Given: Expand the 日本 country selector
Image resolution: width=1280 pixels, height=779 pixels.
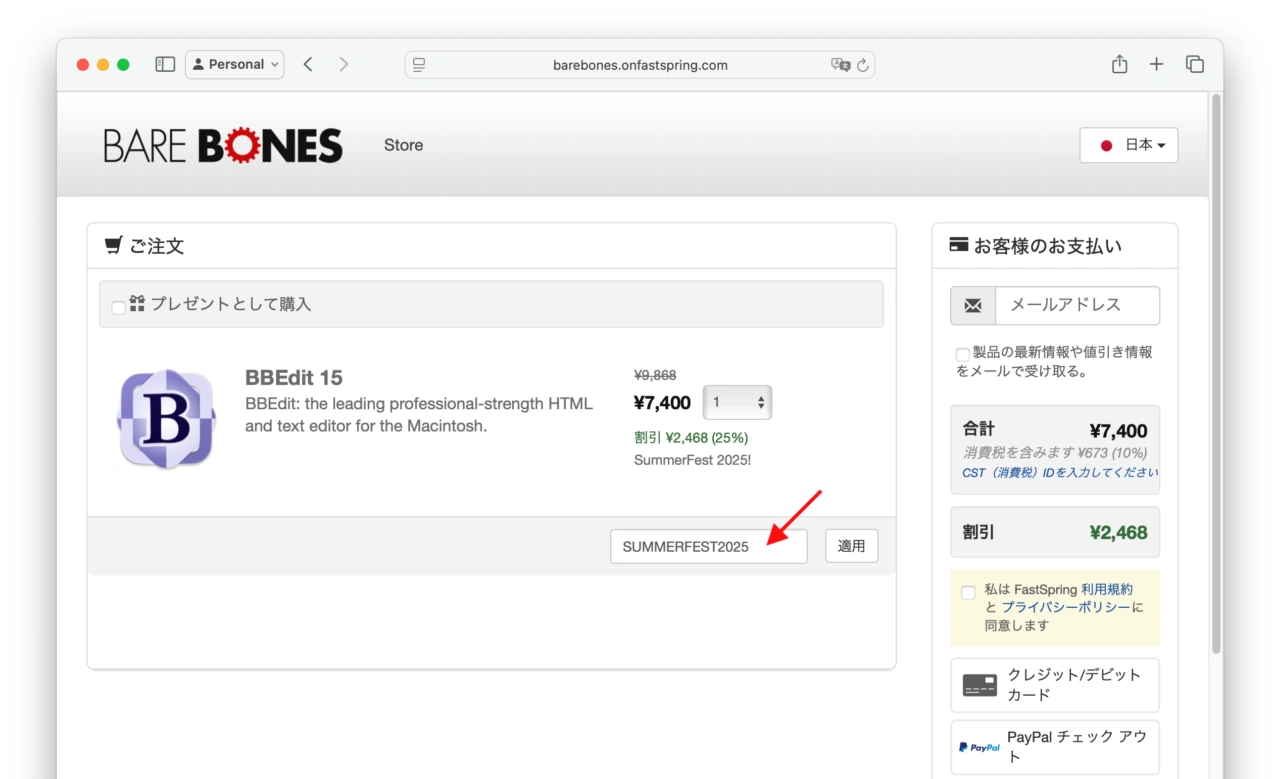Looking at the screenshot, I should pos(1129,145).
